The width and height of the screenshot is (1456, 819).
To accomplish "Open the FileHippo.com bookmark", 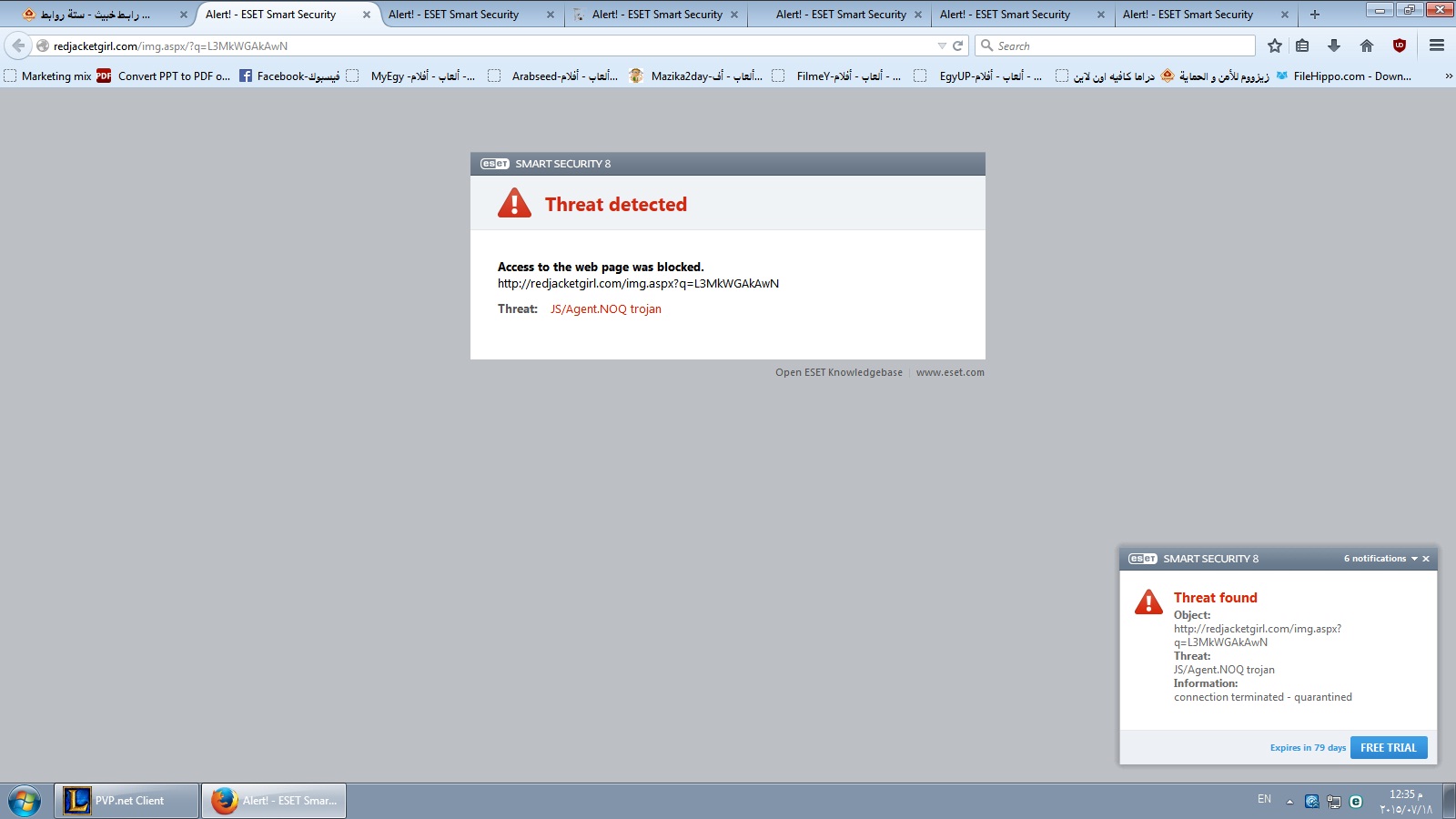I will click(x=1344, y=76).
